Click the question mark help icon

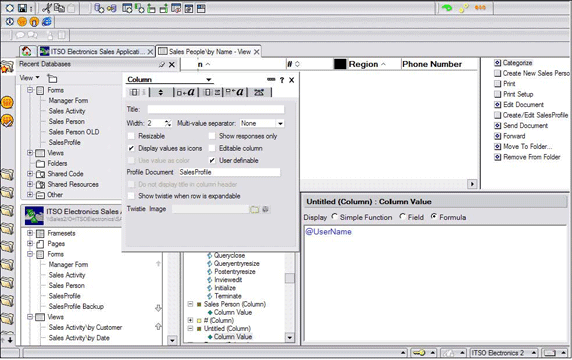coord(282,80)
